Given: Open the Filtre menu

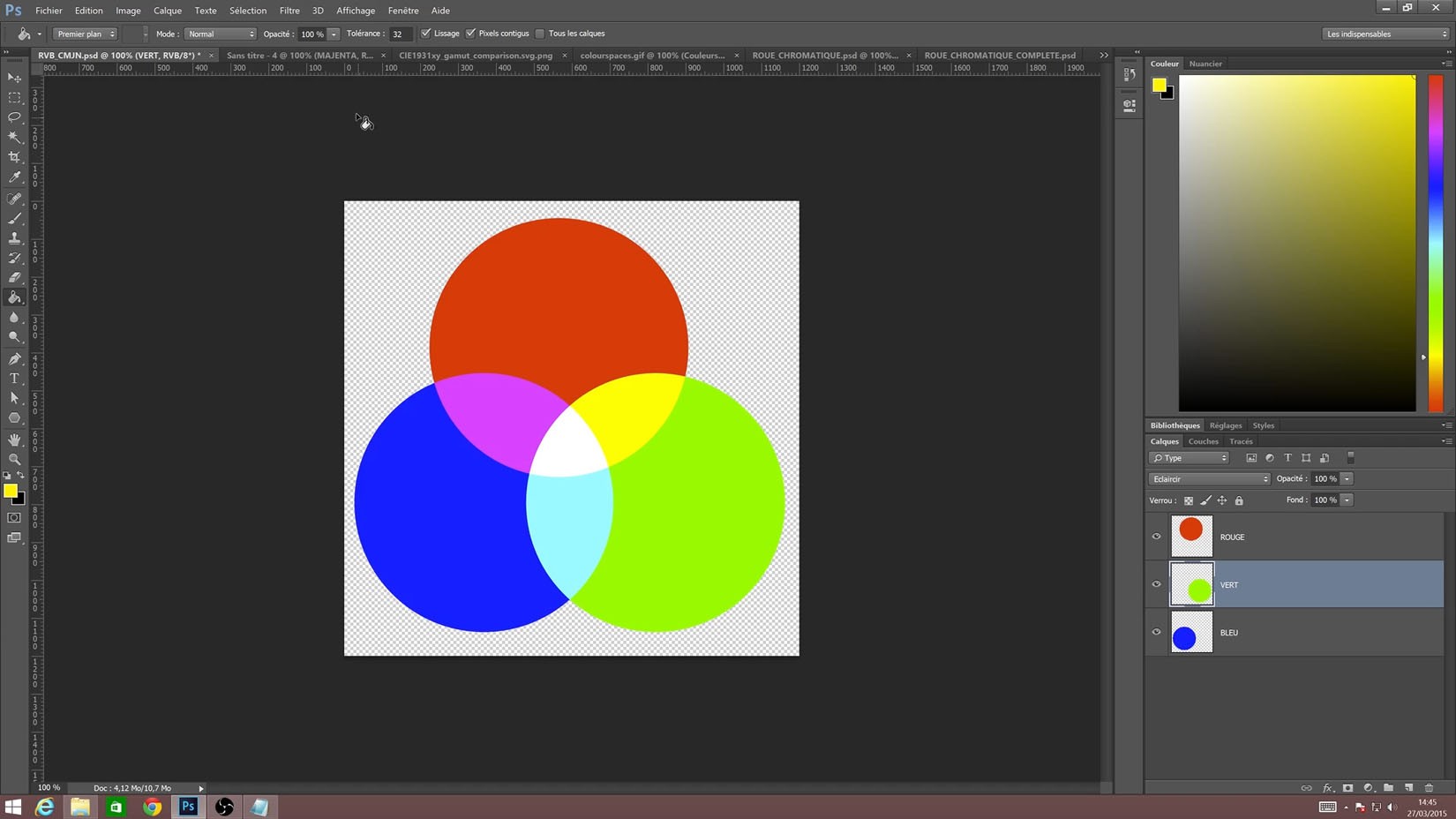Looking at the screenshot, I should click(x=289, y=11).
